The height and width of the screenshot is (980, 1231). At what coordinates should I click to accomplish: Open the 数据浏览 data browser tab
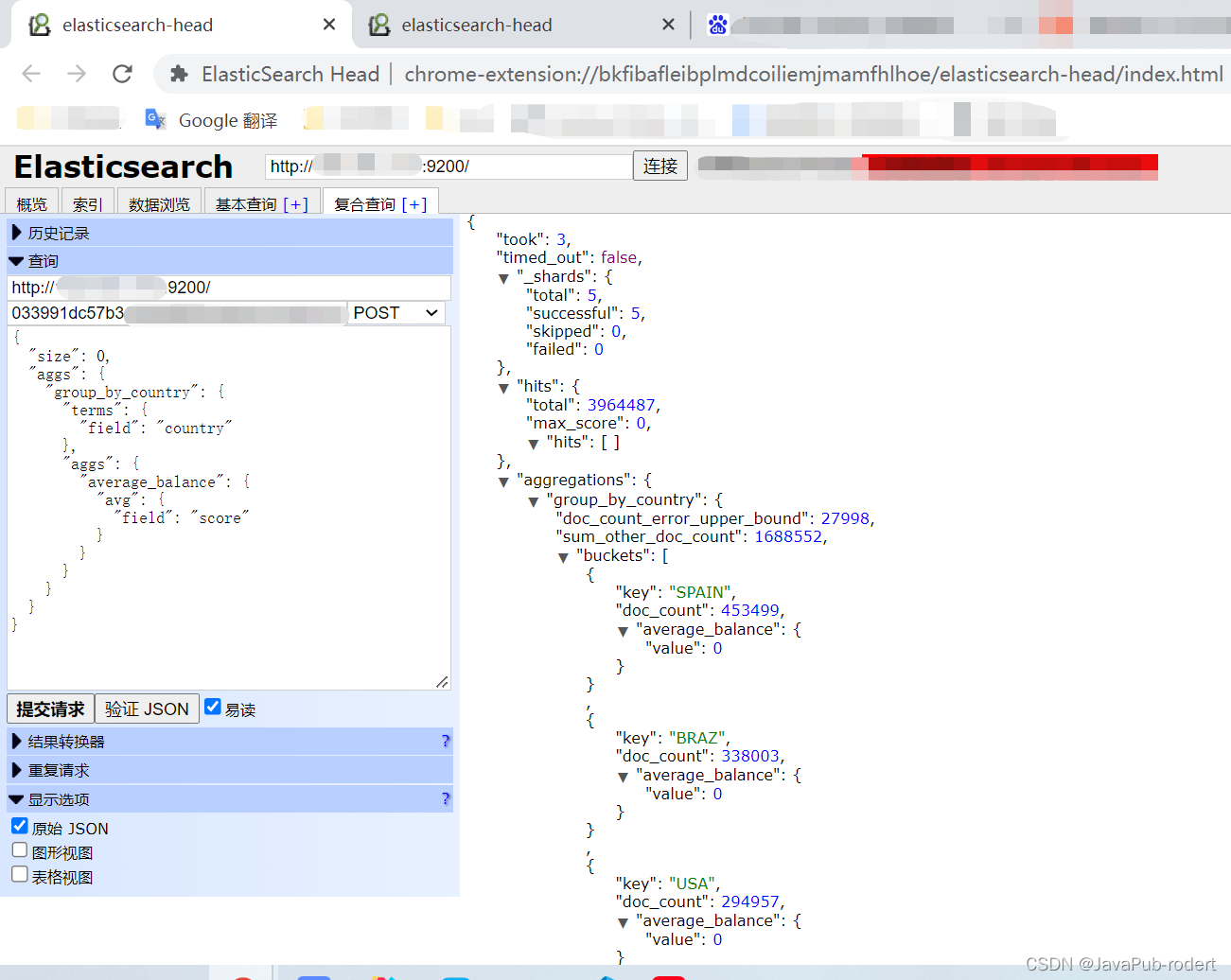coord(159,203)
